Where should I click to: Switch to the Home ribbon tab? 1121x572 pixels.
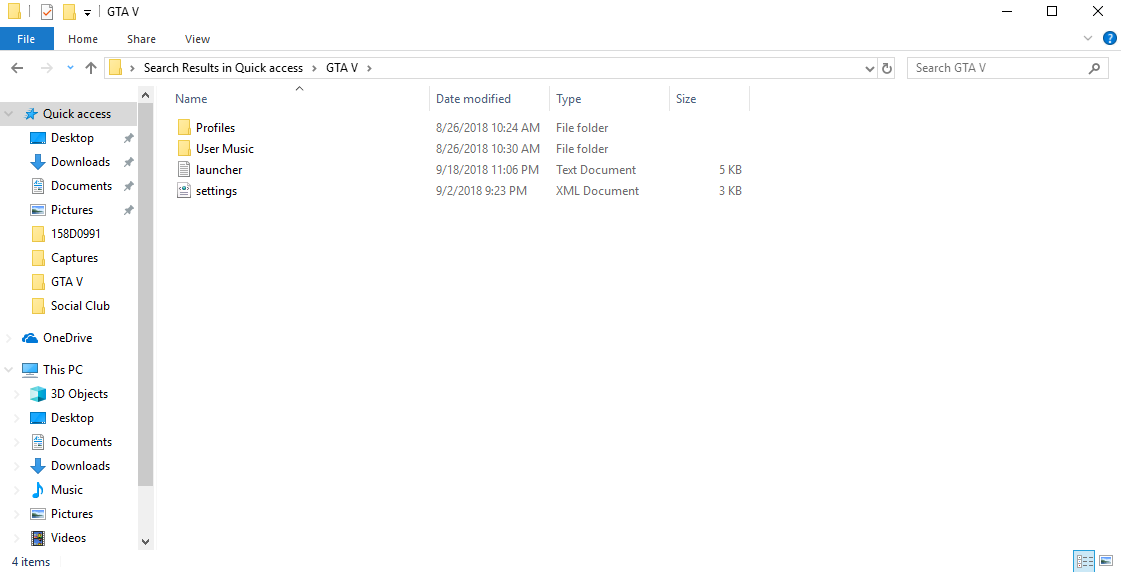(x=83, y=39)
